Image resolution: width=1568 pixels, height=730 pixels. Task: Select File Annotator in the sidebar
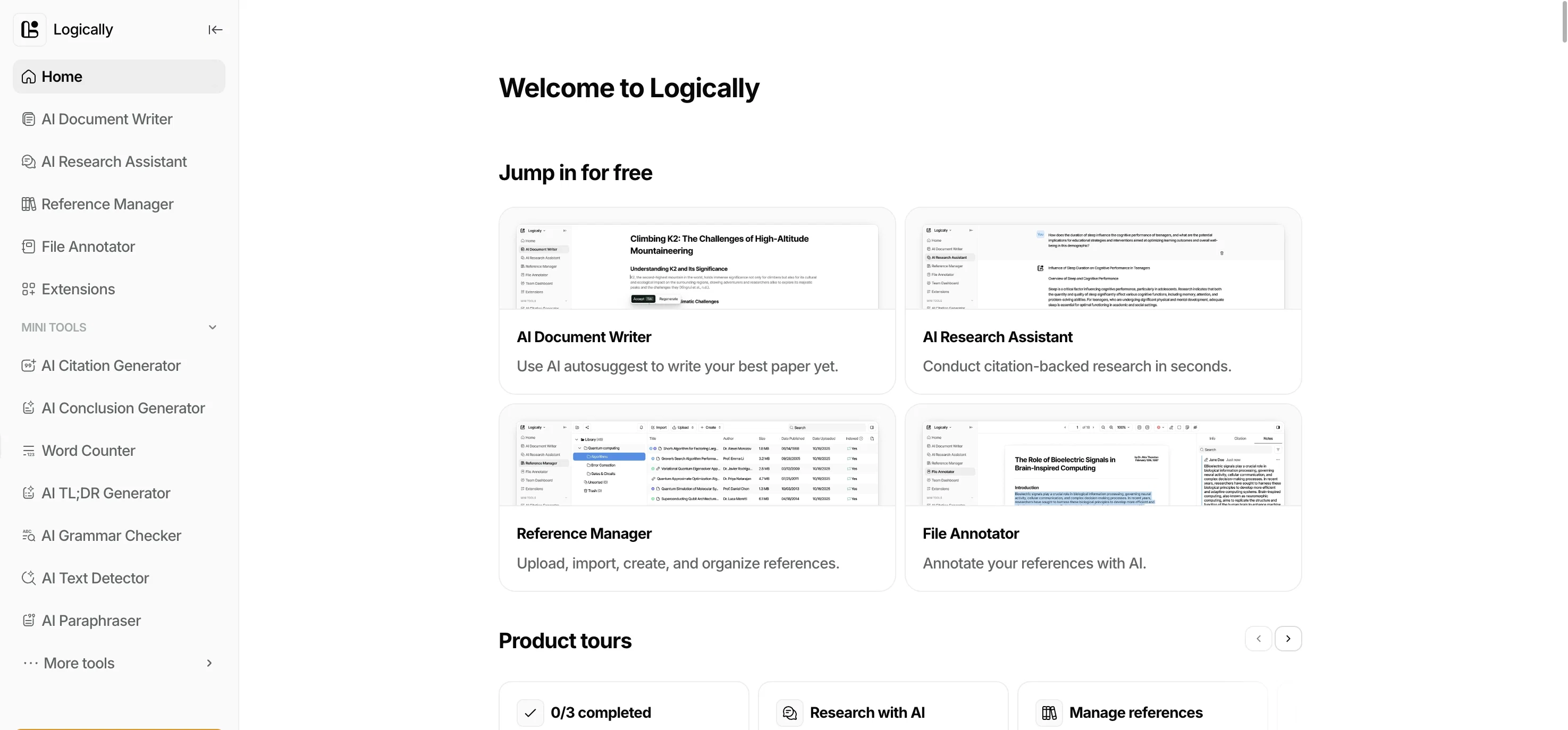click(119, 247)
